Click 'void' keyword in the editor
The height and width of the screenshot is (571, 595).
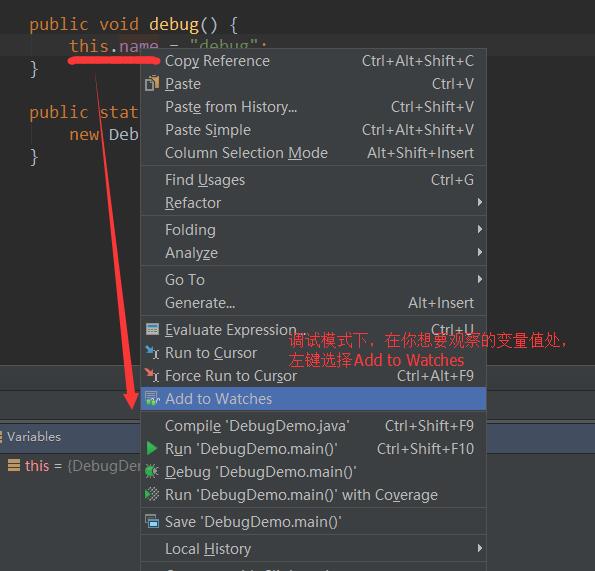[119, 25]
